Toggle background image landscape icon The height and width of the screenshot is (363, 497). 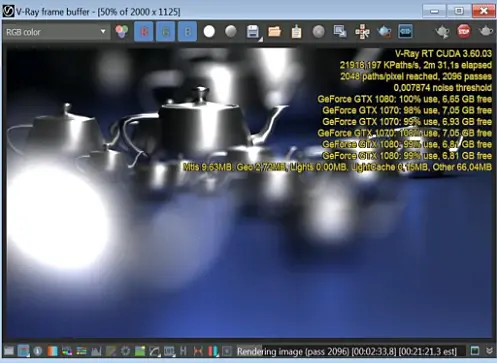[x=140, y=351]
